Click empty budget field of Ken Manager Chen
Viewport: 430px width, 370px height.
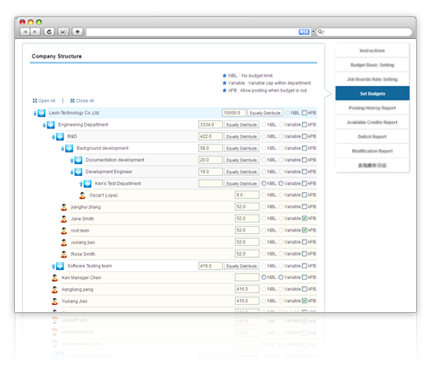pos(247,277)
